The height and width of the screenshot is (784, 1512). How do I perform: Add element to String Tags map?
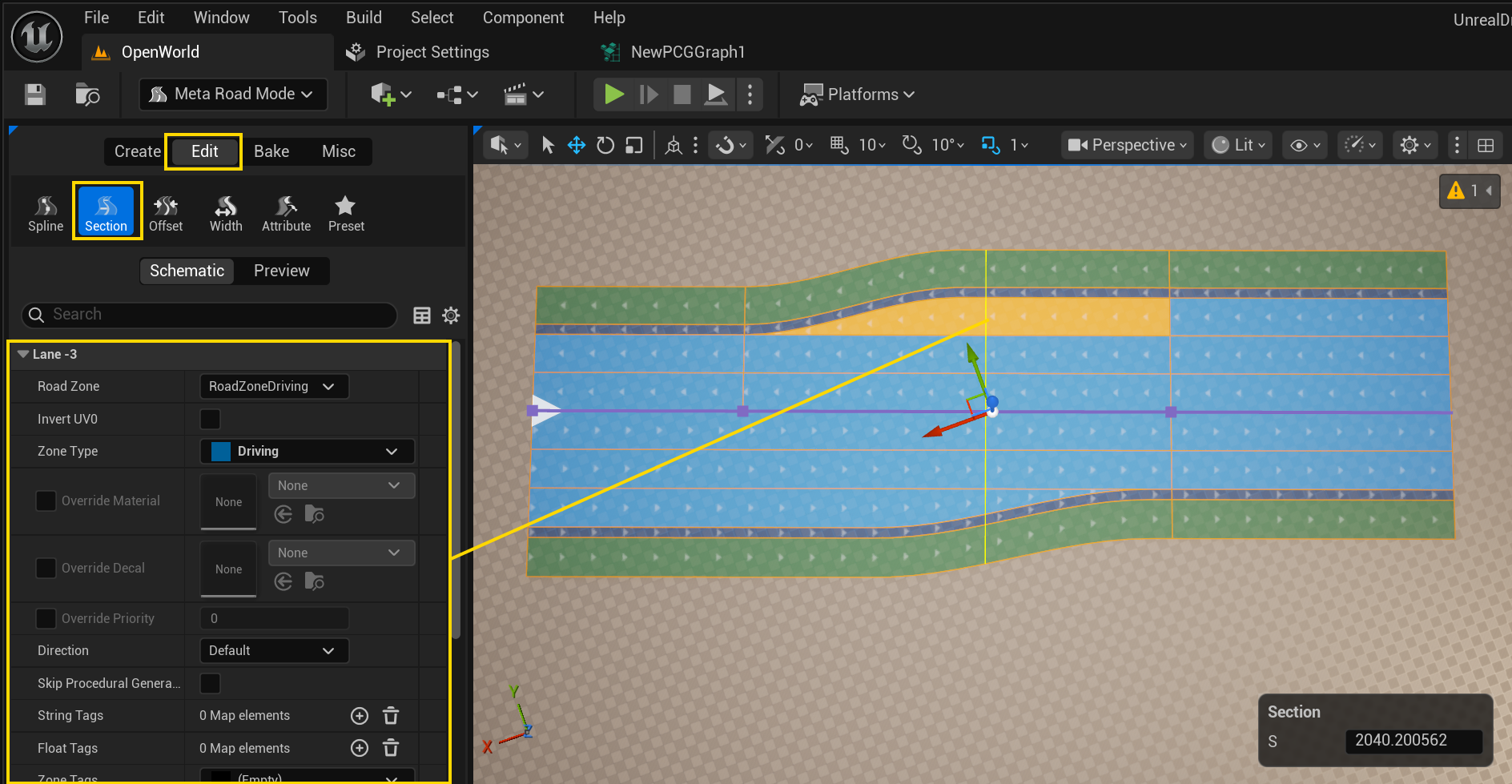click(x=360, y=716)
